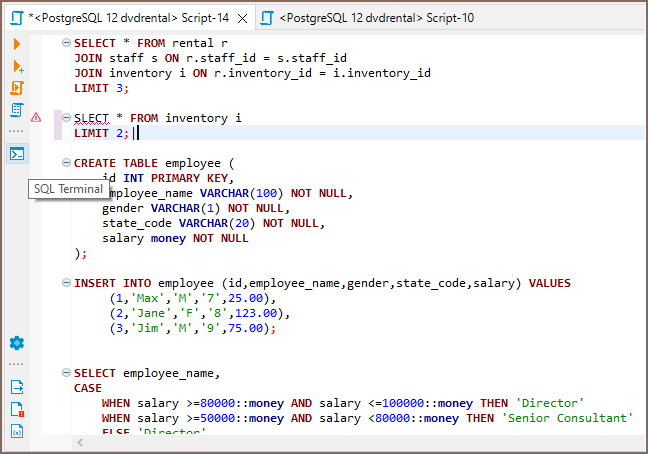
Task: Click the LIMIT 3 line
Action: (x=102, y=88)
